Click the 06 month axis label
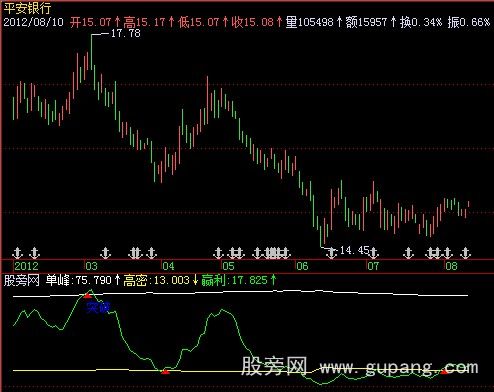Screen dimensions: 494x392 [302, 266]
